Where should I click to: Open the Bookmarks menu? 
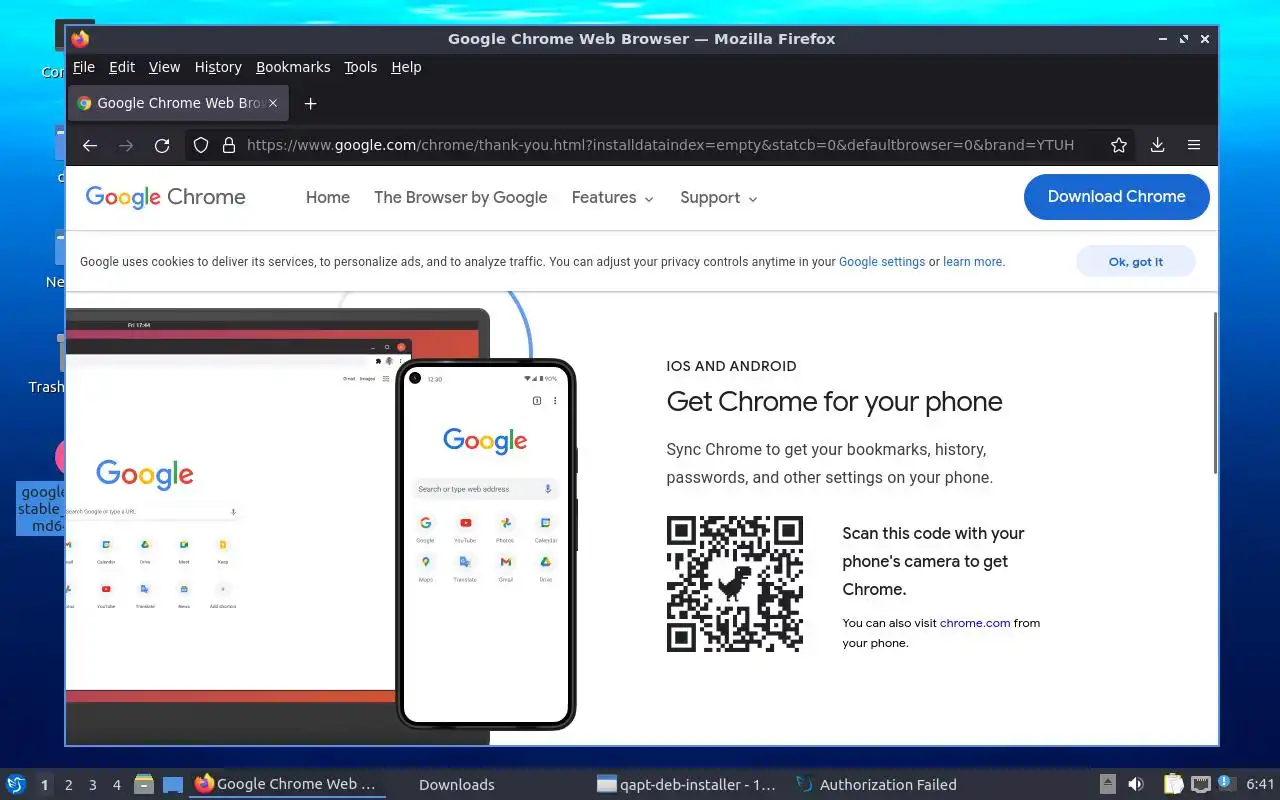pos(293,67)
